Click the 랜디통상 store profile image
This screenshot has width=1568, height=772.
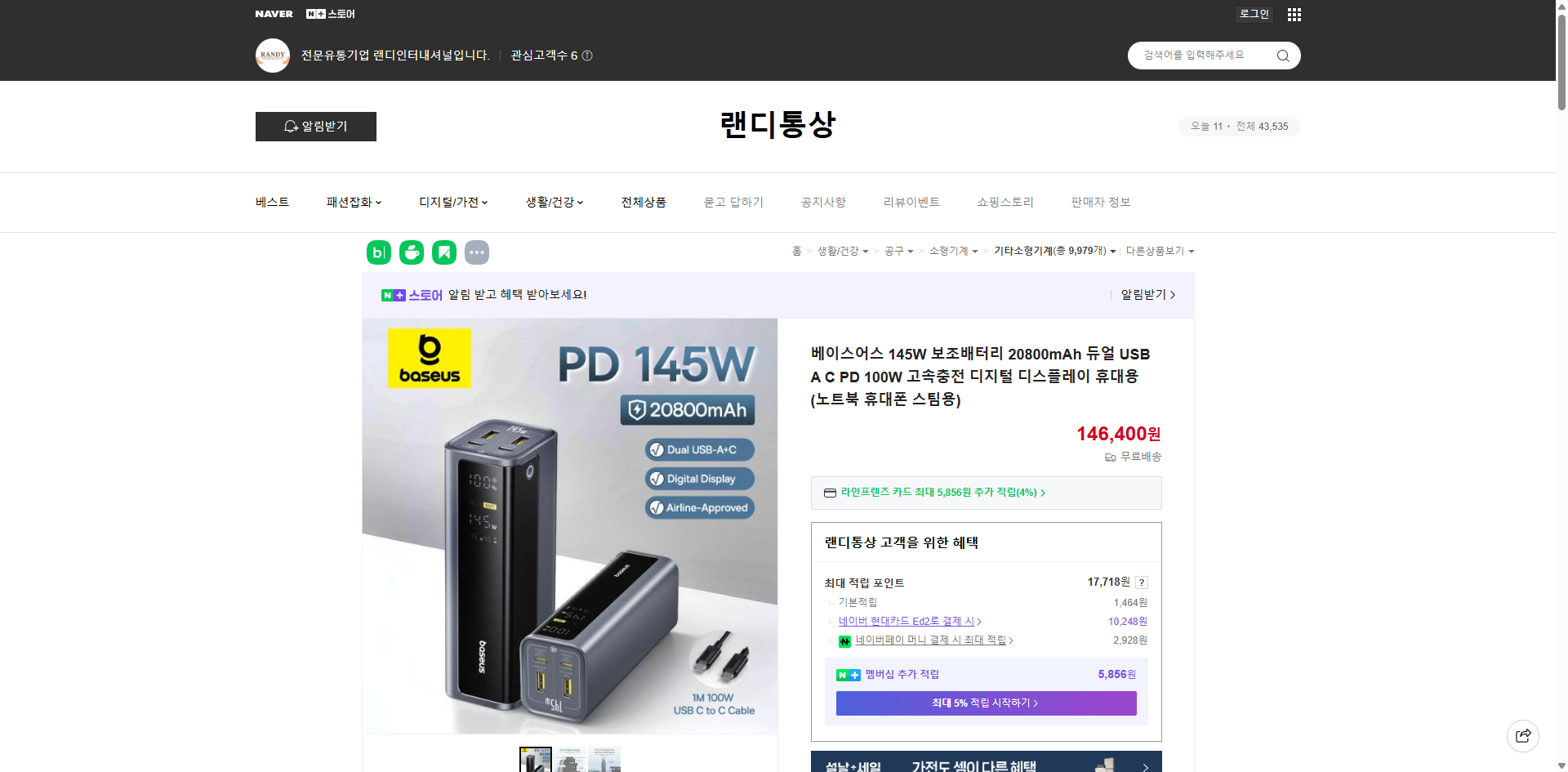click(x=272, y=56)
